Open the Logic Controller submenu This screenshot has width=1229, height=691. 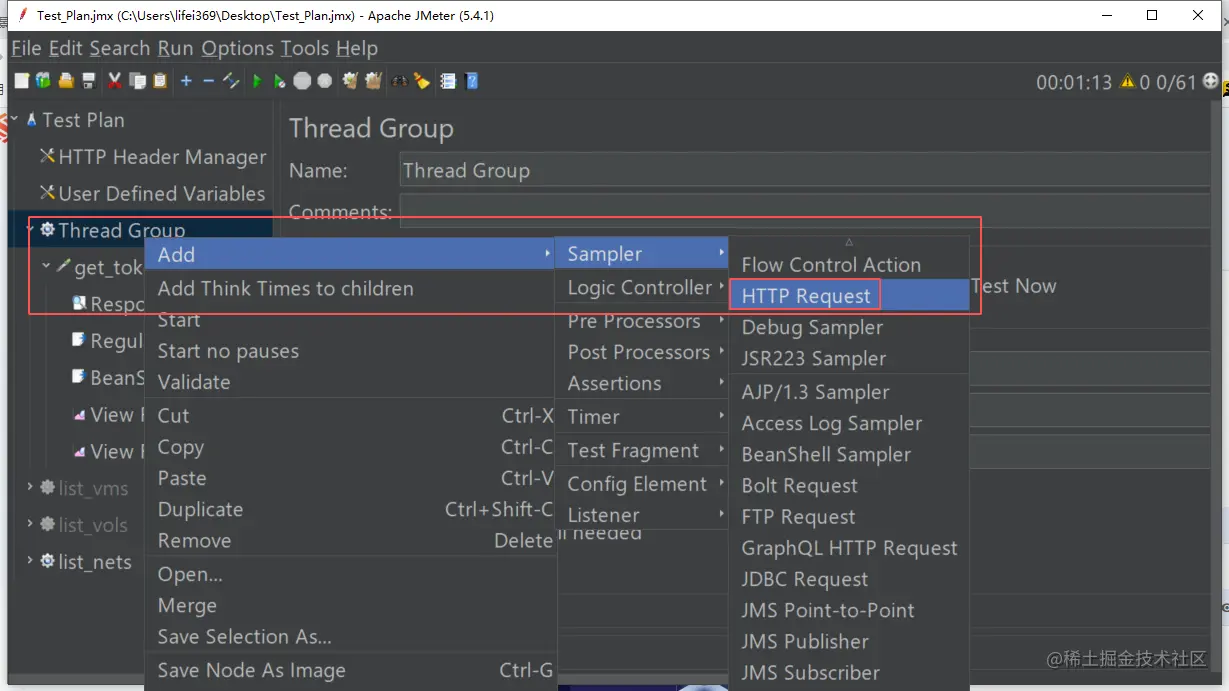coord(642,287)
